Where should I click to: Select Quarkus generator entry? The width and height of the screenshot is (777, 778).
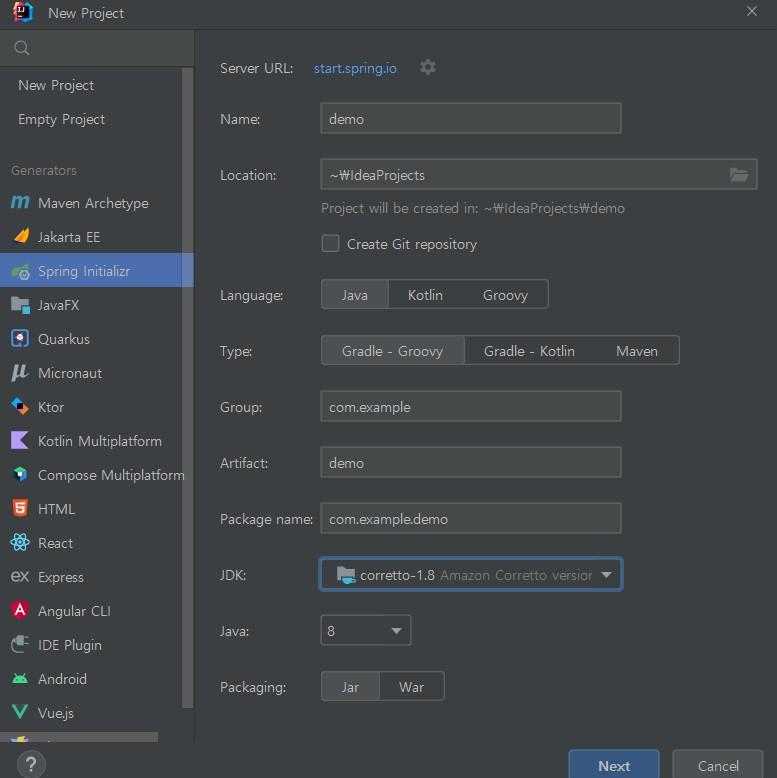coord(91,339)
